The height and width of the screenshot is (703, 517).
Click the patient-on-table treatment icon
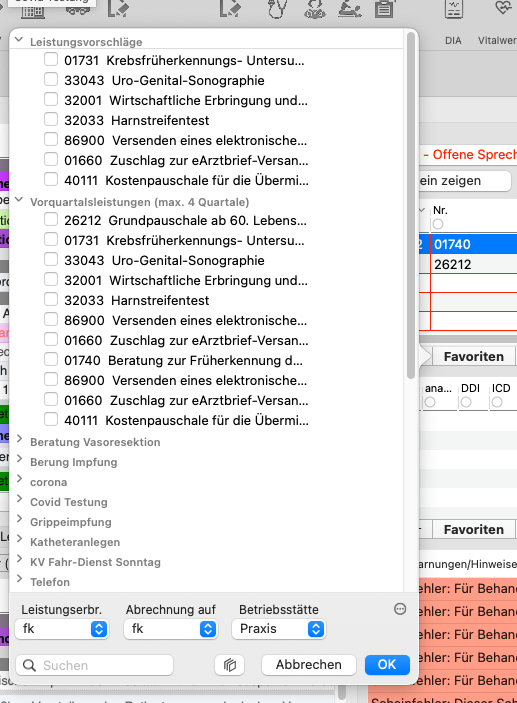coord(350,9)
